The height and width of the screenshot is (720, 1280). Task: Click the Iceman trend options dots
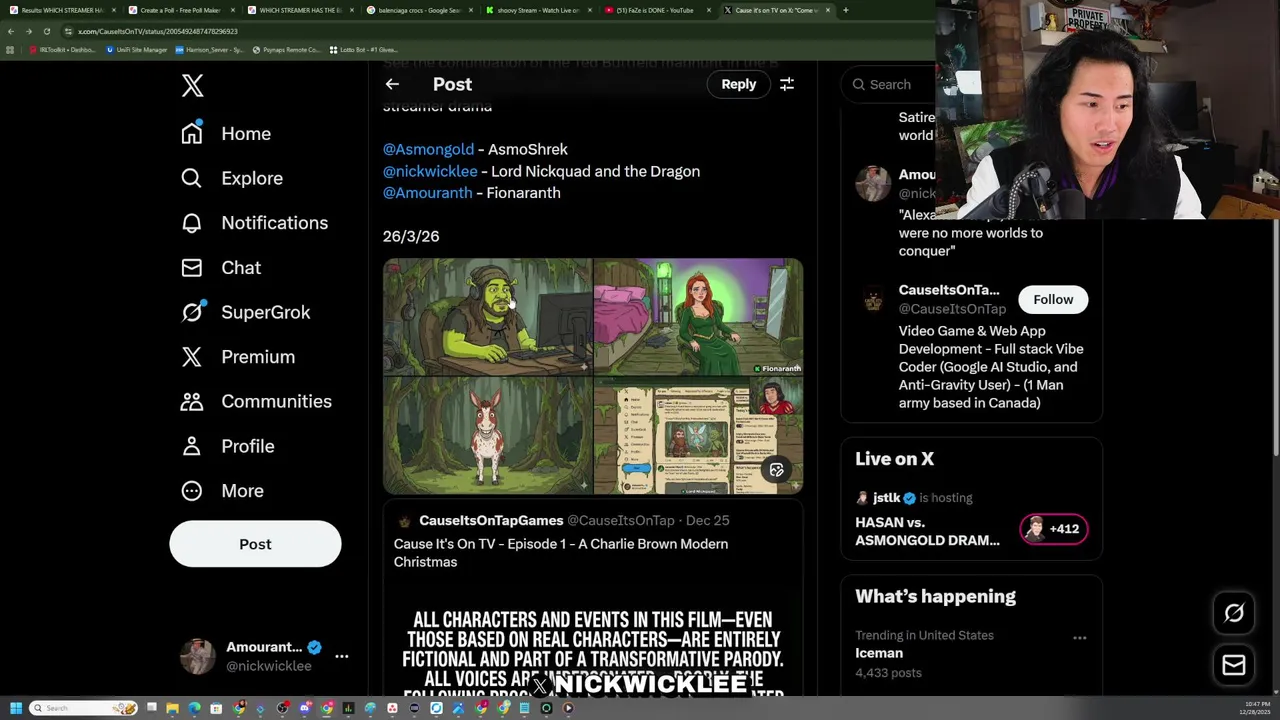(x=1079, y=637)
